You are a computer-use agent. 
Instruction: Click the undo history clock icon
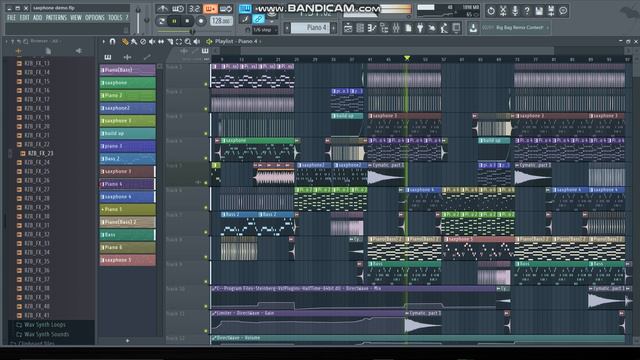click(x=491, y=11)
